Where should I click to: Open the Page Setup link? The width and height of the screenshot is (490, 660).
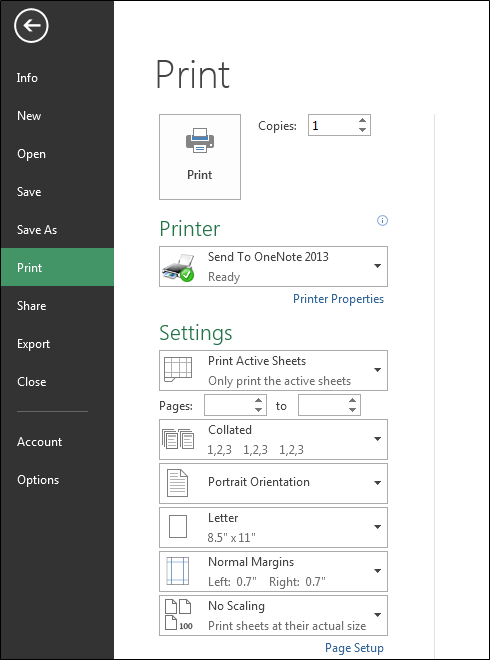click(x=354, y=648)
